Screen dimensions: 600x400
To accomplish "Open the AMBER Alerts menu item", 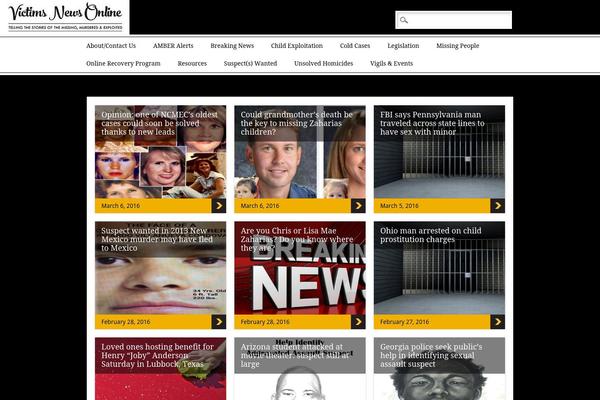I will (x=173, y=46).
